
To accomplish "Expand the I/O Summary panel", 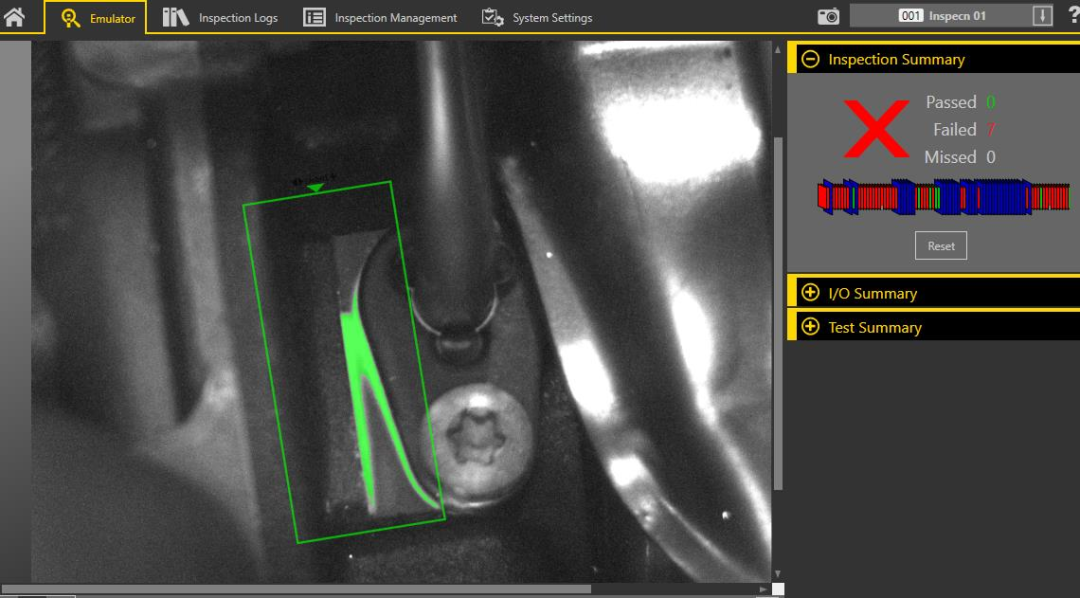I will click(811, 293).
